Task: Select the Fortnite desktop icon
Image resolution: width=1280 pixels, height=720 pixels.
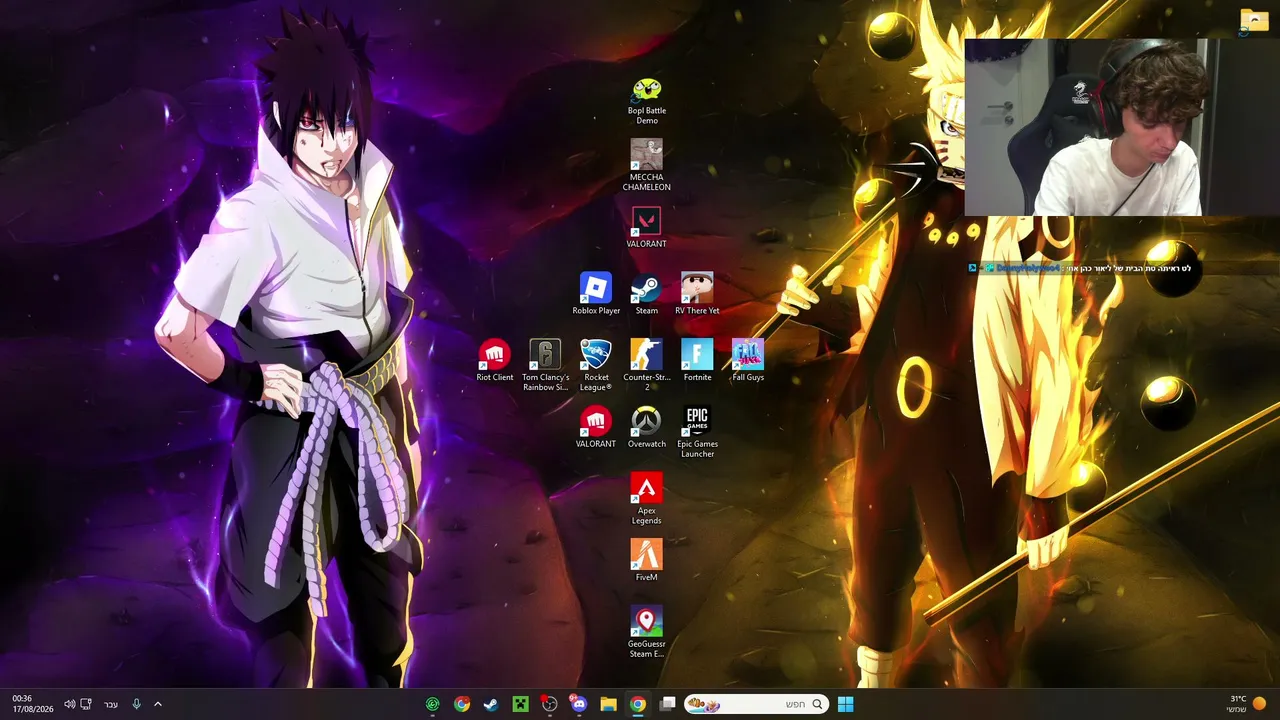Action: click(x=697, y=361)
